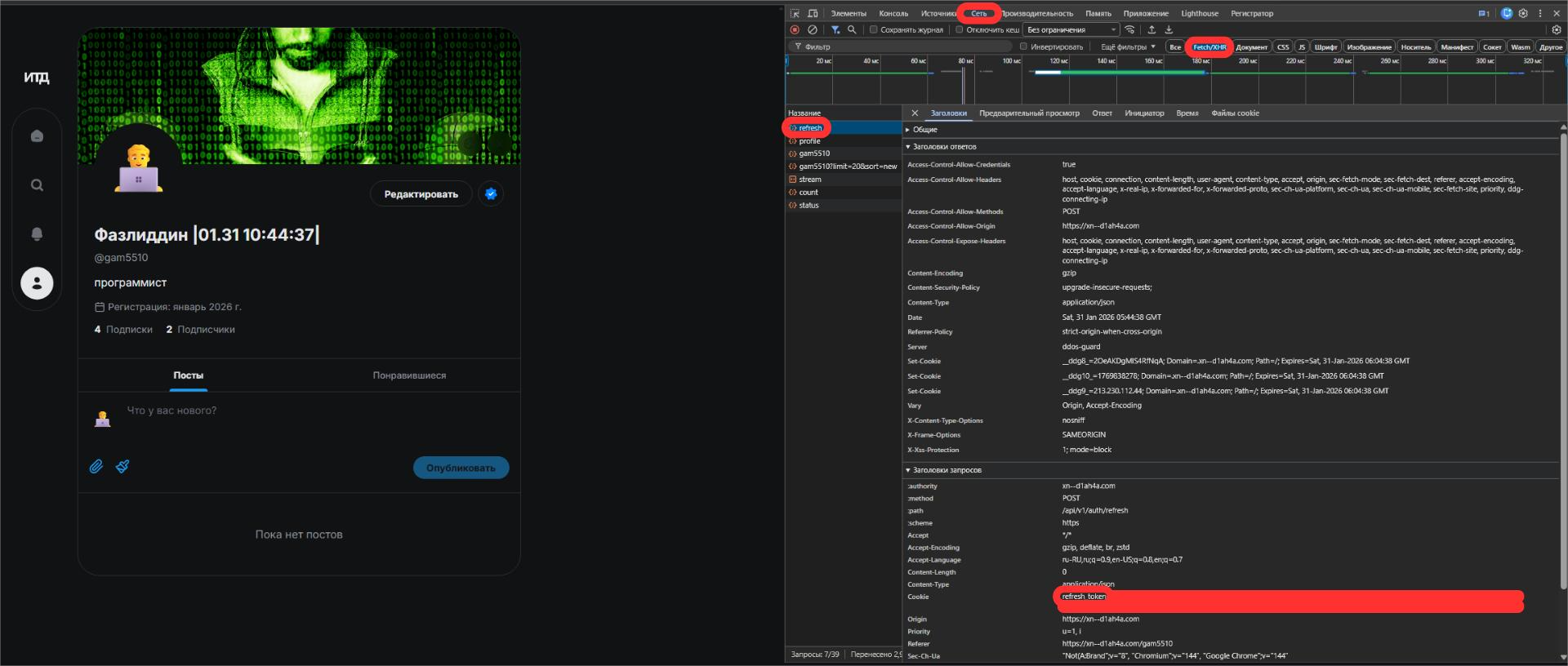Switch to Предварительный просмотр request tab
Image resolution: width=1568 pixels, height=666 pixels.
pyautogui.click(x=1029, y=113)
